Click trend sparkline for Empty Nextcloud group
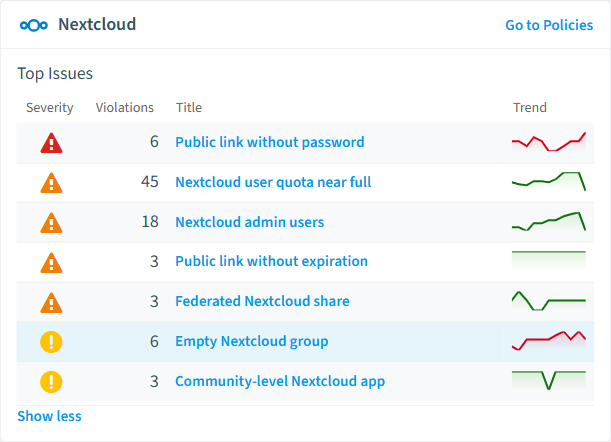 [x=549, y=341]
